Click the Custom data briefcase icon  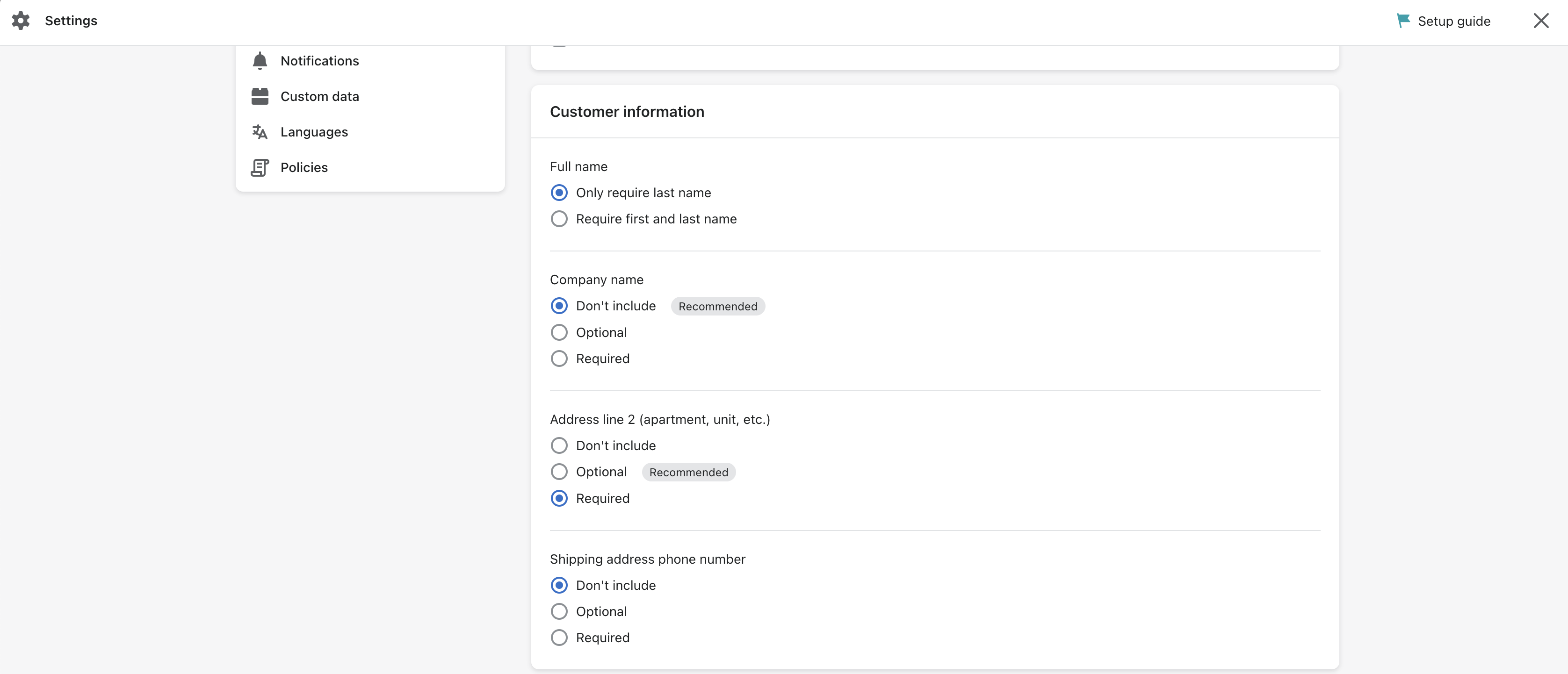(x=260, y=96)
